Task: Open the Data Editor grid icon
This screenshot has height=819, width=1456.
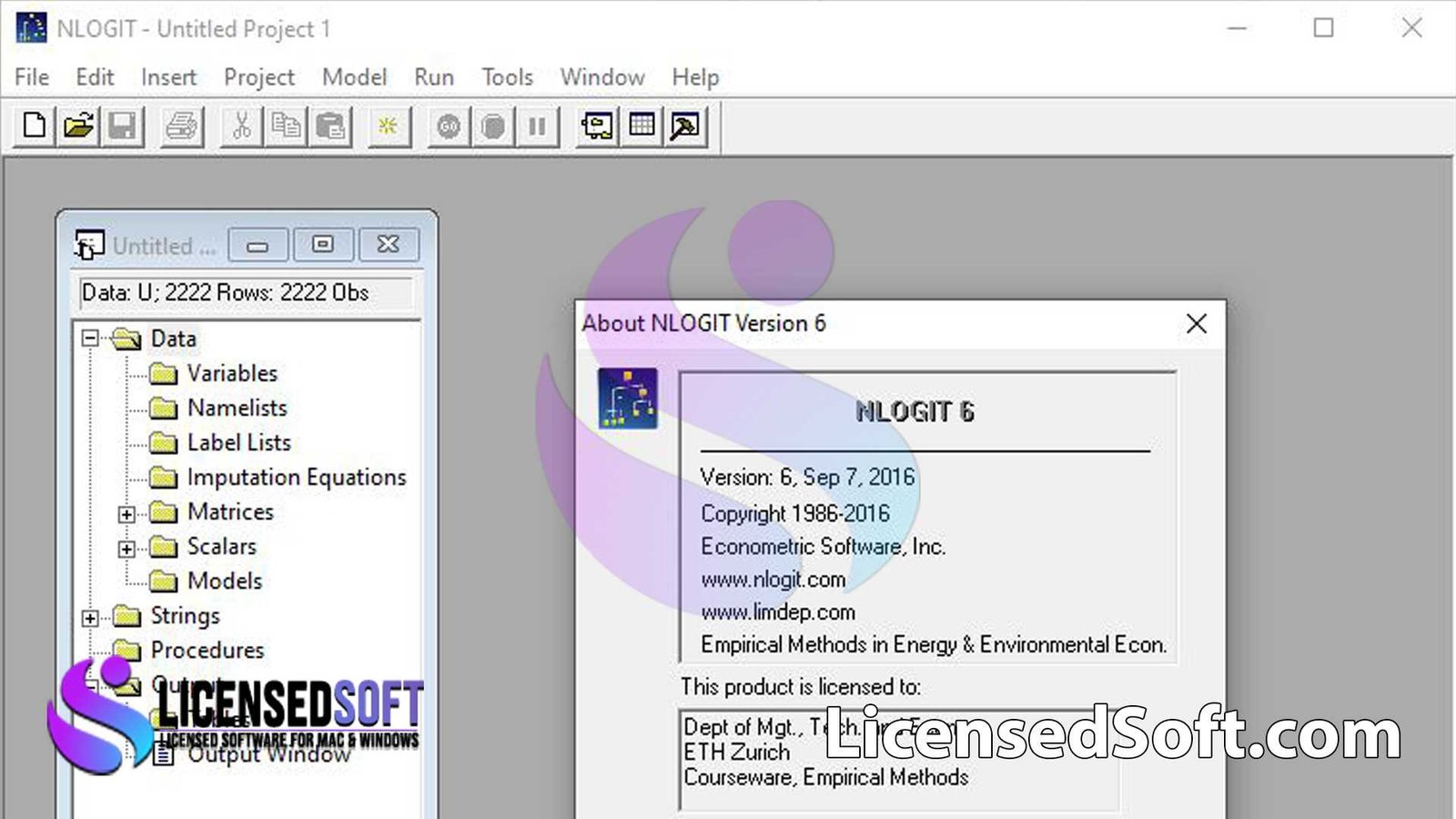Action: [x=642, y=126]
